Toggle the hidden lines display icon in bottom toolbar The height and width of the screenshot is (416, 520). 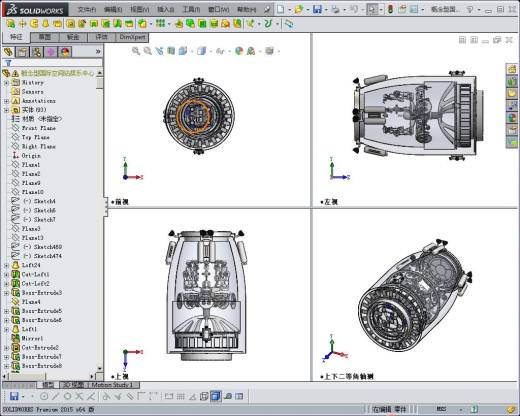pos(204,396)
